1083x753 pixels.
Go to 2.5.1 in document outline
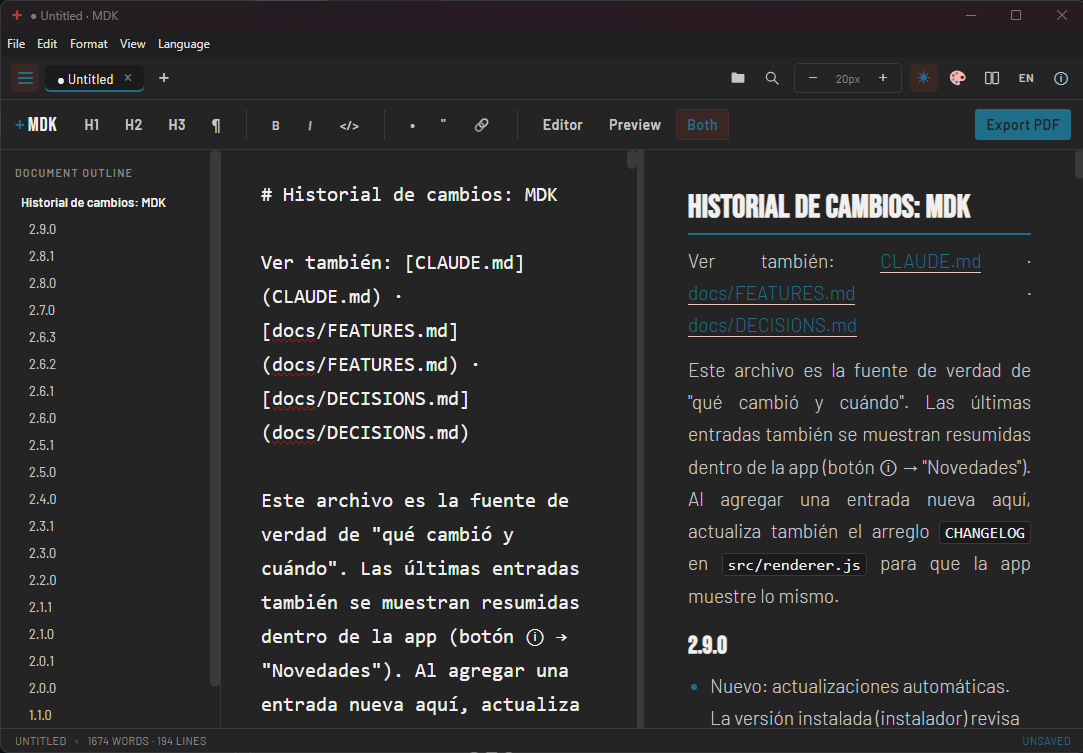41,445
